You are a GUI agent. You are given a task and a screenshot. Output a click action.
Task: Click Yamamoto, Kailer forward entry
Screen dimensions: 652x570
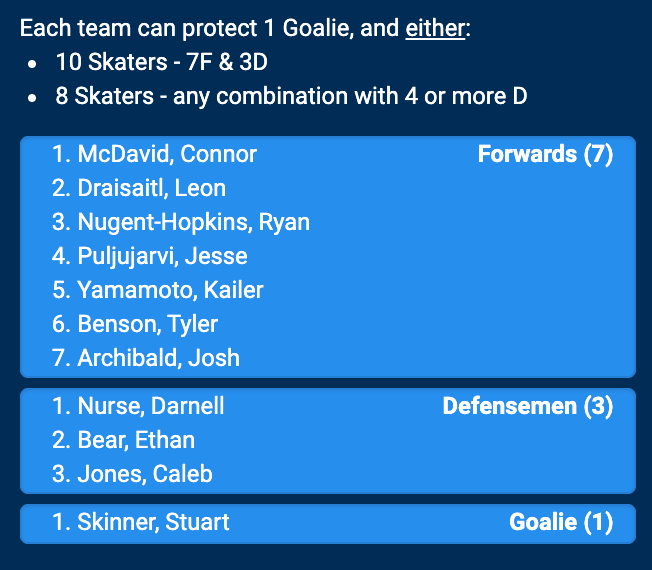tap(170, 290)
